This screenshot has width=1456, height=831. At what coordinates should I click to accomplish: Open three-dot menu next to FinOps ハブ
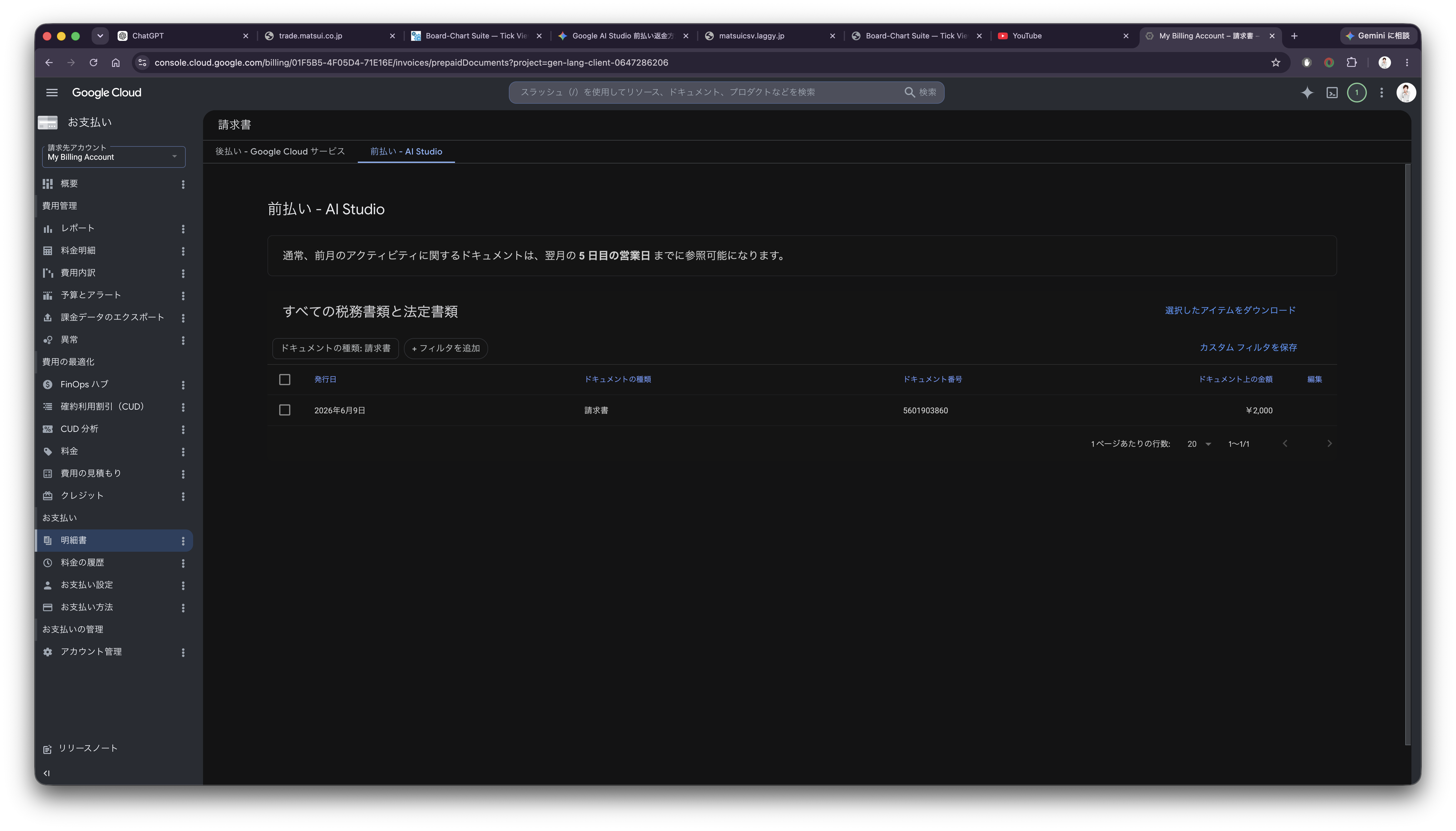[x=183, y=385]
